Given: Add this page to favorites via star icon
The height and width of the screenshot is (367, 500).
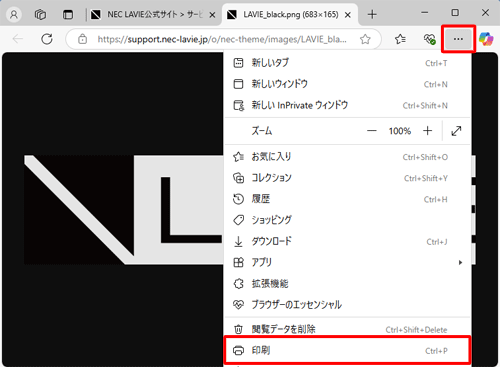Looking at the screenshot, I should click(365, 39).
